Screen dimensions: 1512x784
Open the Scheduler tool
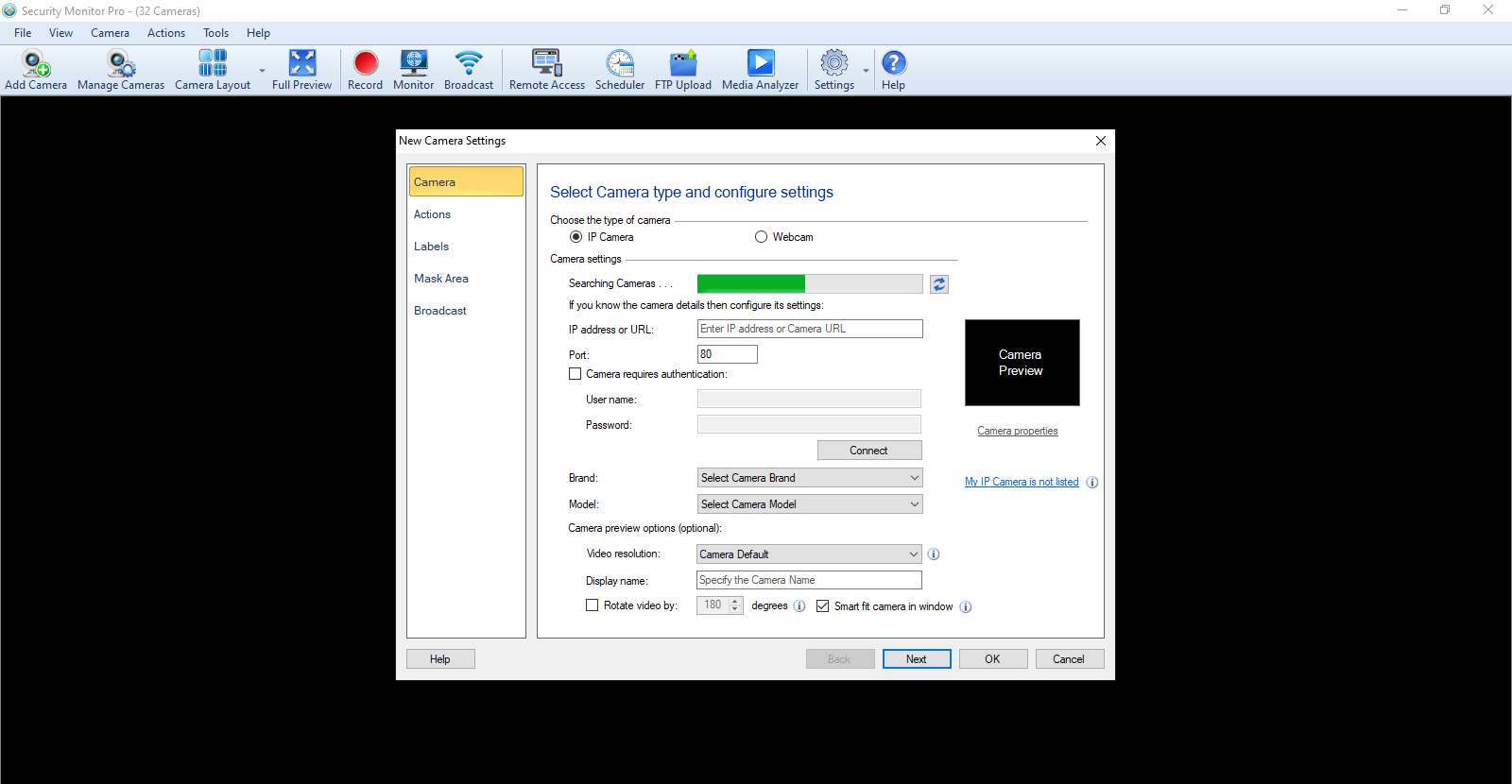click(620, 70)
